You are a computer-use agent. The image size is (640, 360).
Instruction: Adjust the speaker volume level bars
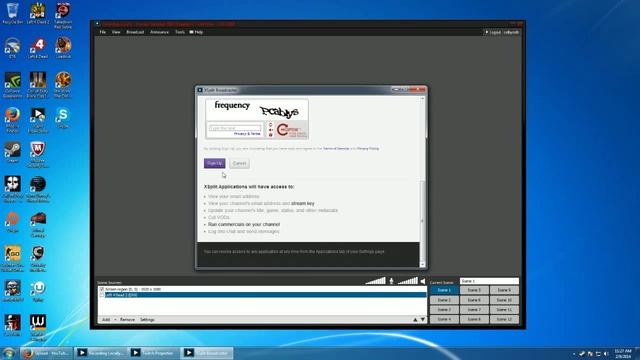point(408,280)
